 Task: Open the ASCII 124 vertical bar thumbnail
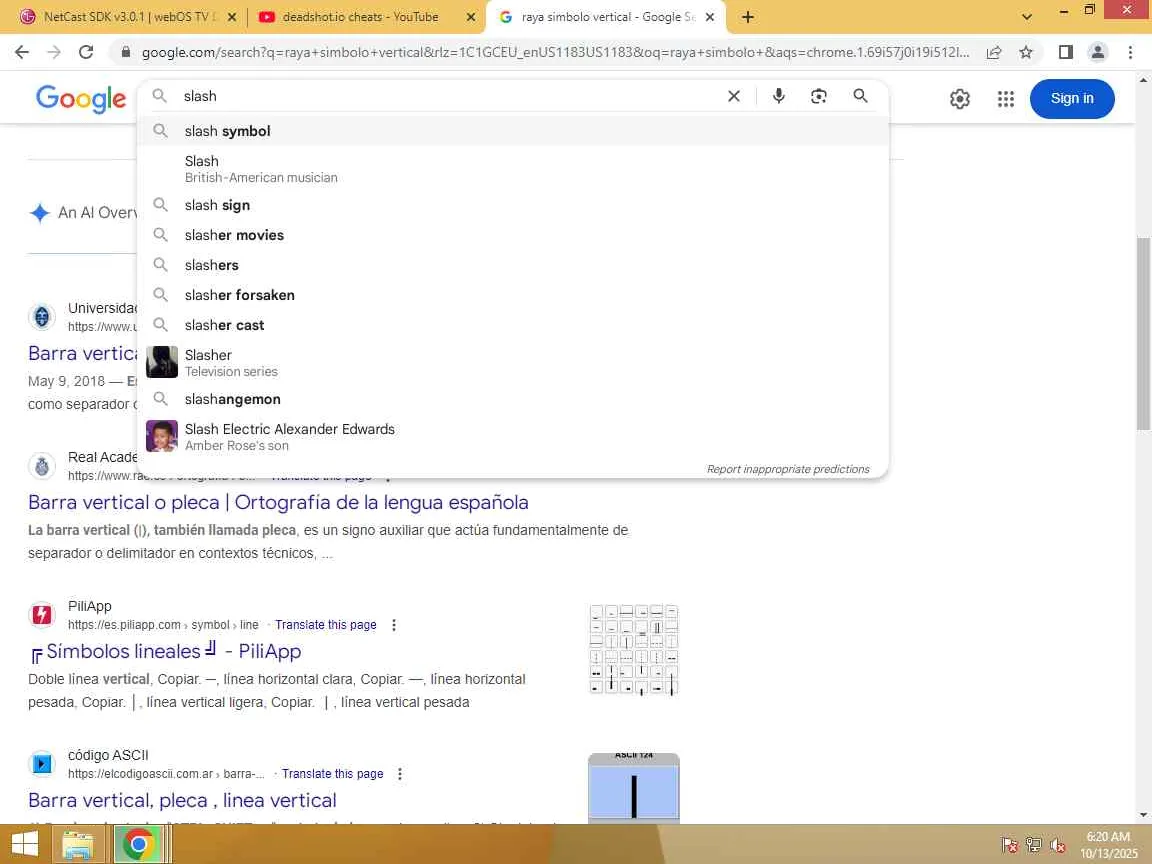[633, 788]
